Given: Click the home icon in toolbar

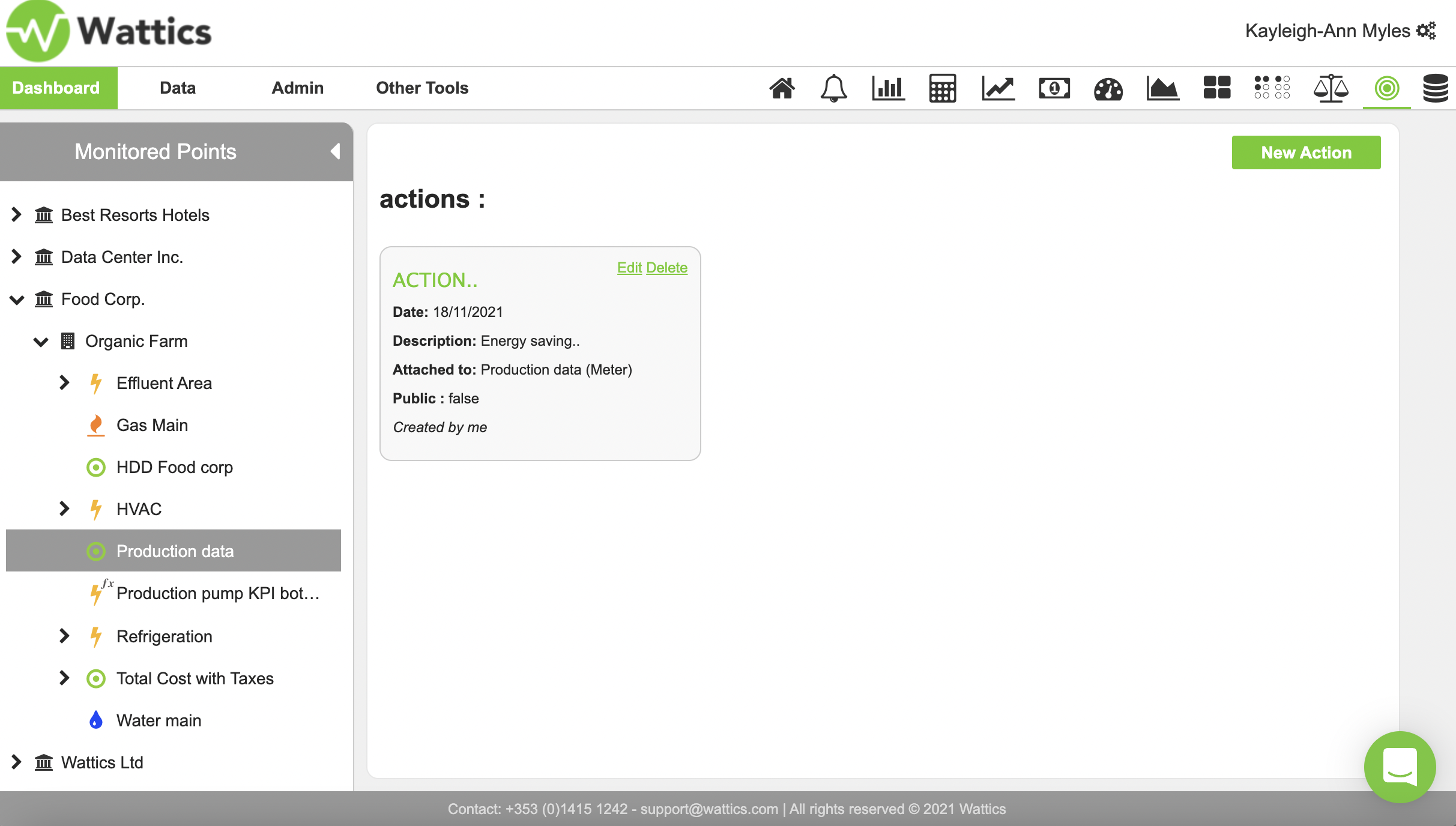Looking at the screenshot, I should coord(782,88).
